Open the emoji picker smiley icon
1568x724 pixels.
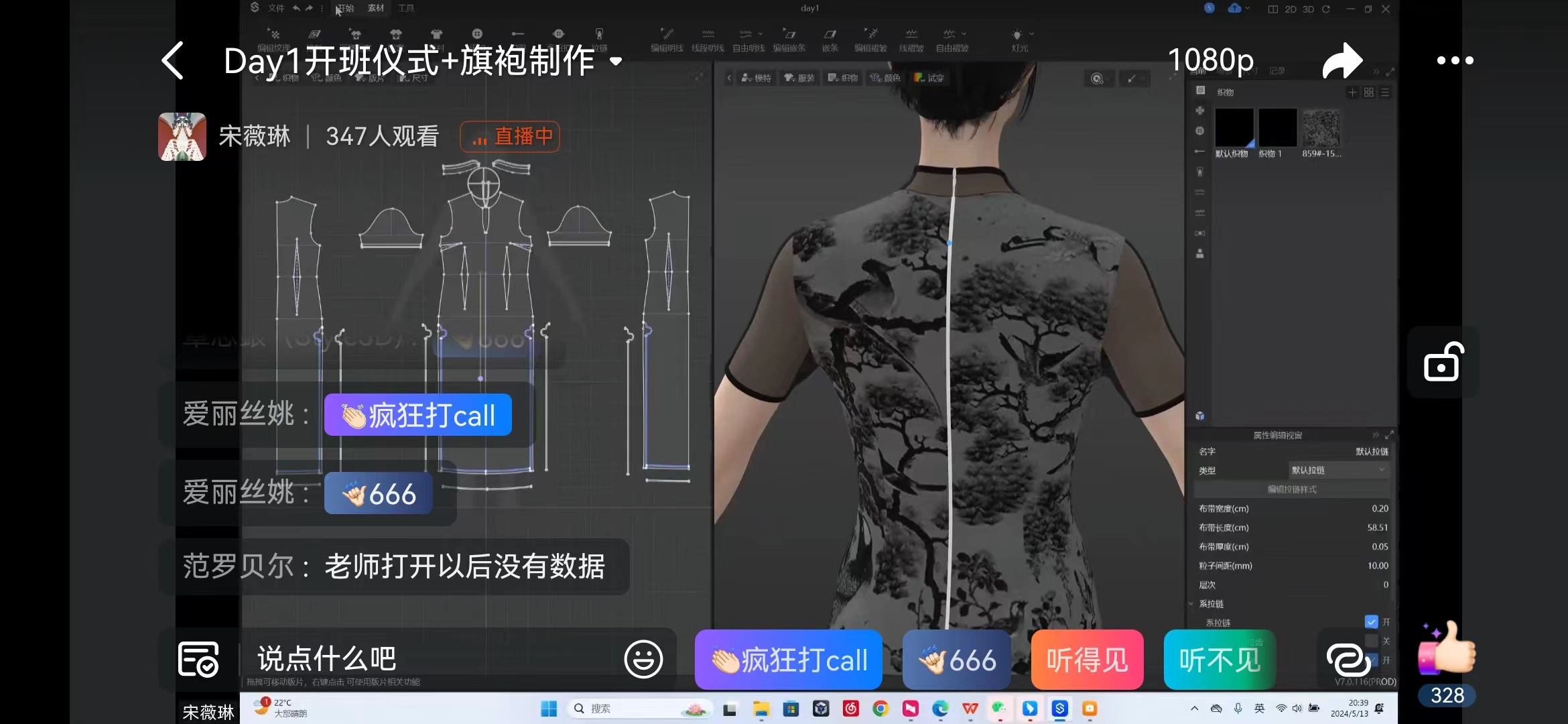[x=643, y=659]
